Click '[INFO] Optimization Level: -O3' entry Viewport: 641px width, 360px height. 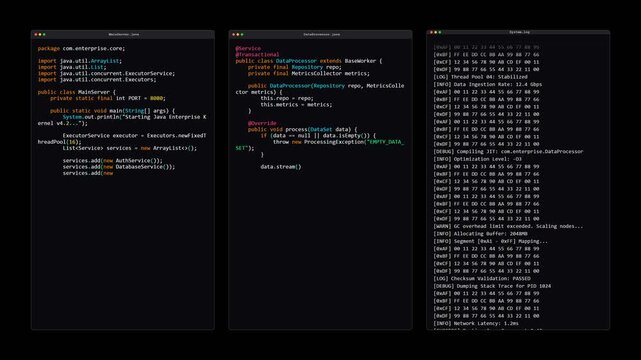pos(477,159)
